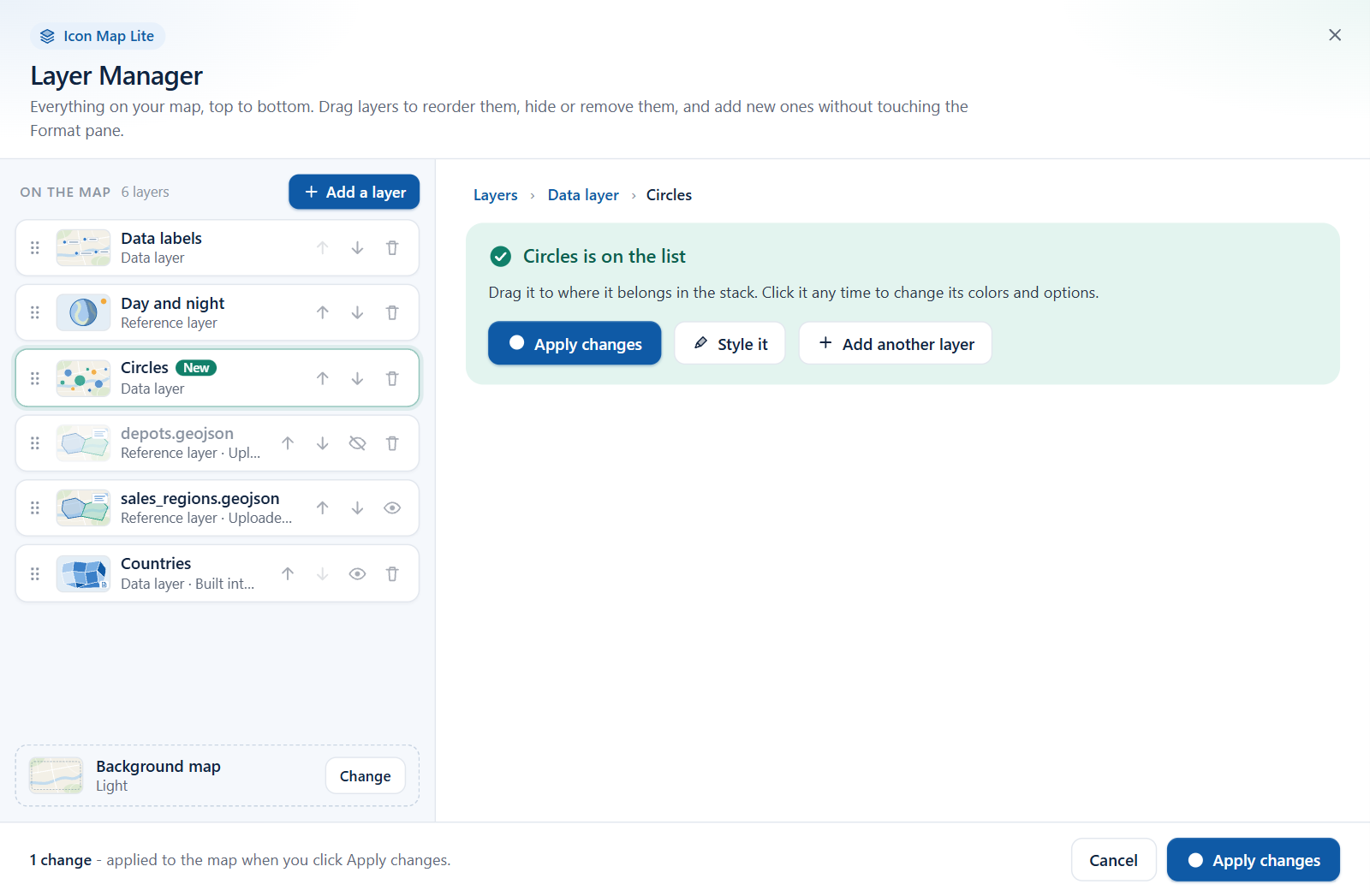The image size is (1370, 896).
Task: Delete the Countries layer
Action: (392, 574)
